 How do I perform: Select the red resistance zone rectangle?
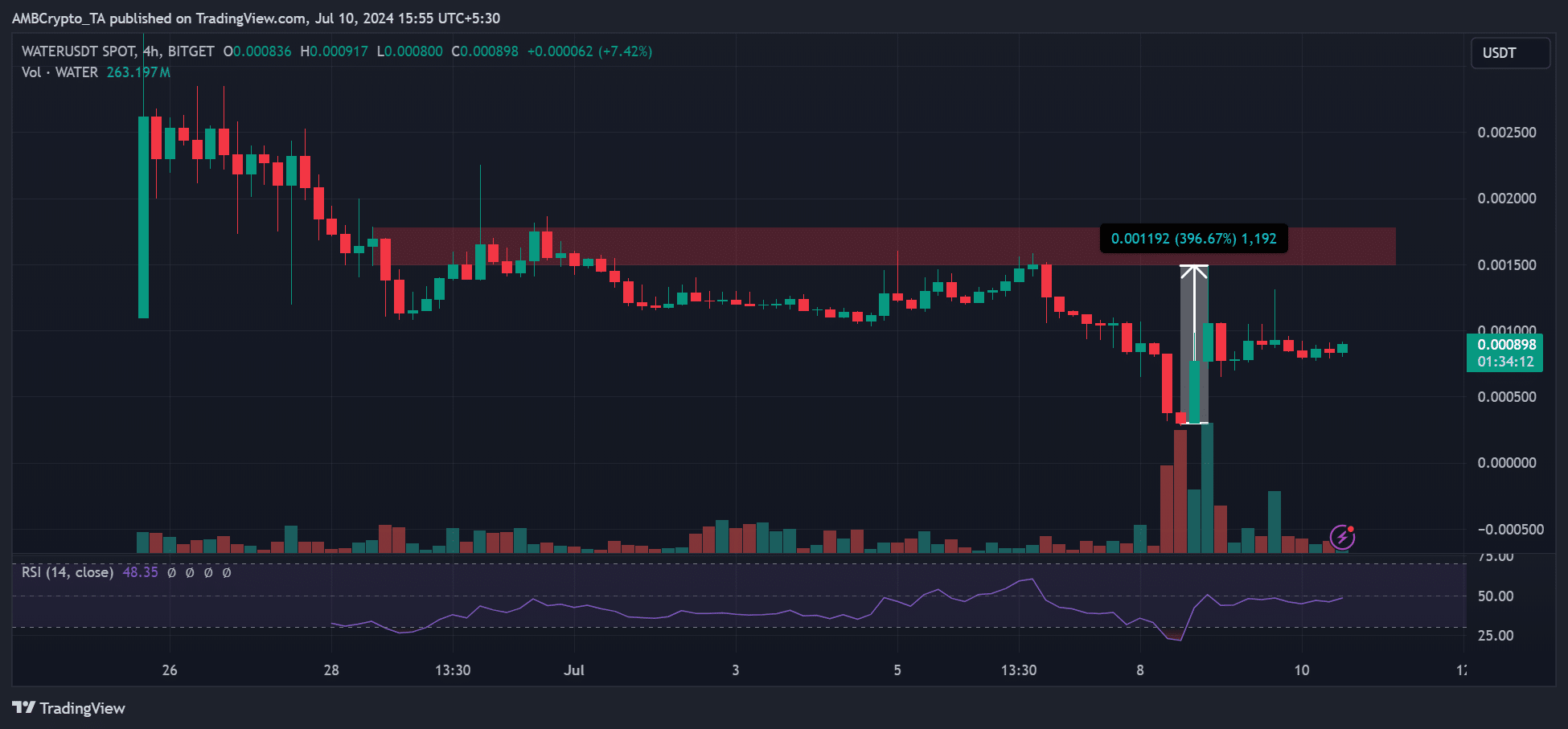(883, 247)
